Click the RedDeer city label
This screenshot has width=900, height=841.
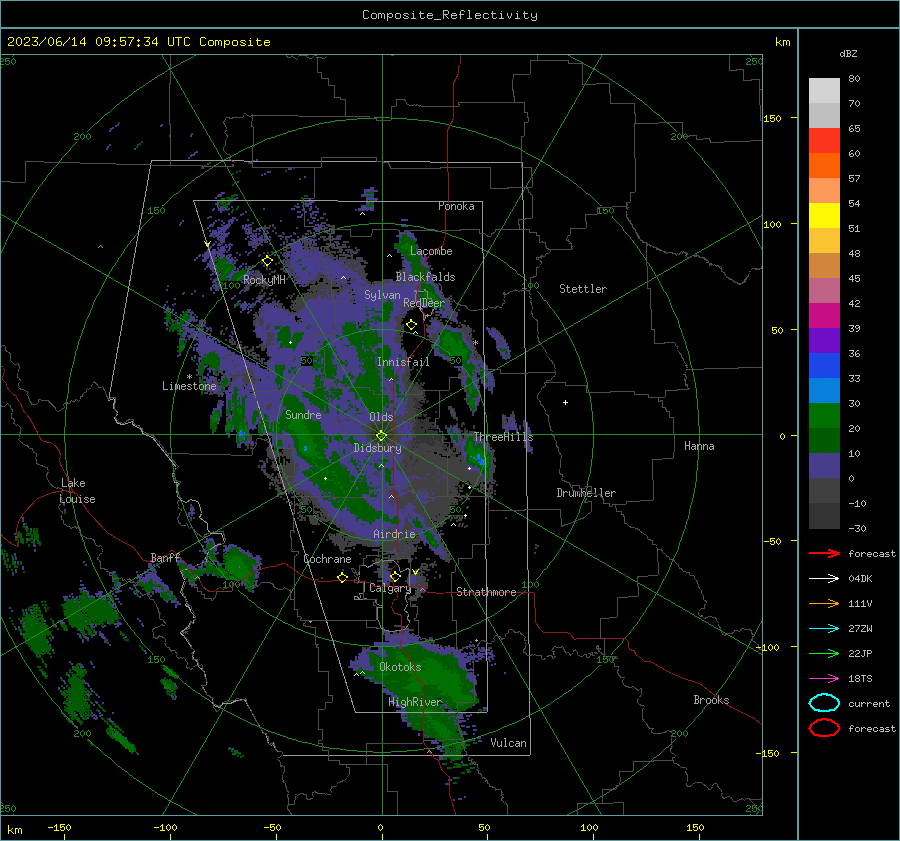coord(424,303)
